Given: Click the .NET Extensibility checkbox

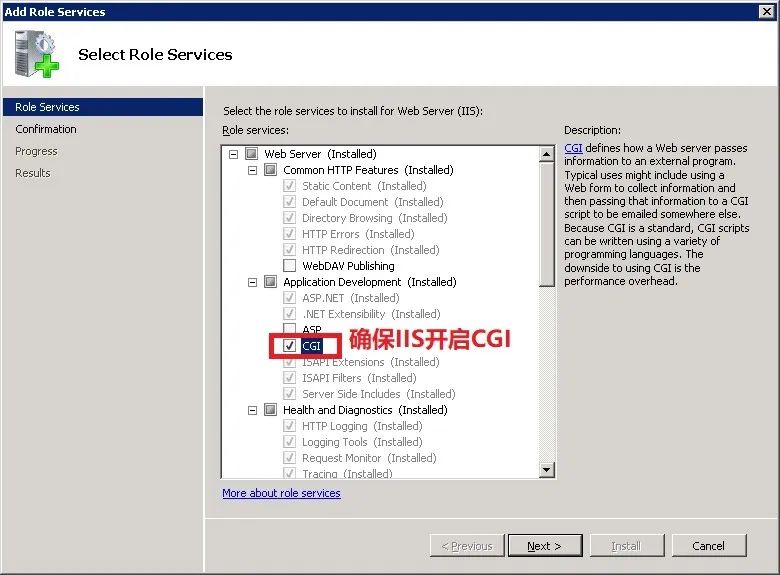Looking at the screenshot, I should point(290,314).
